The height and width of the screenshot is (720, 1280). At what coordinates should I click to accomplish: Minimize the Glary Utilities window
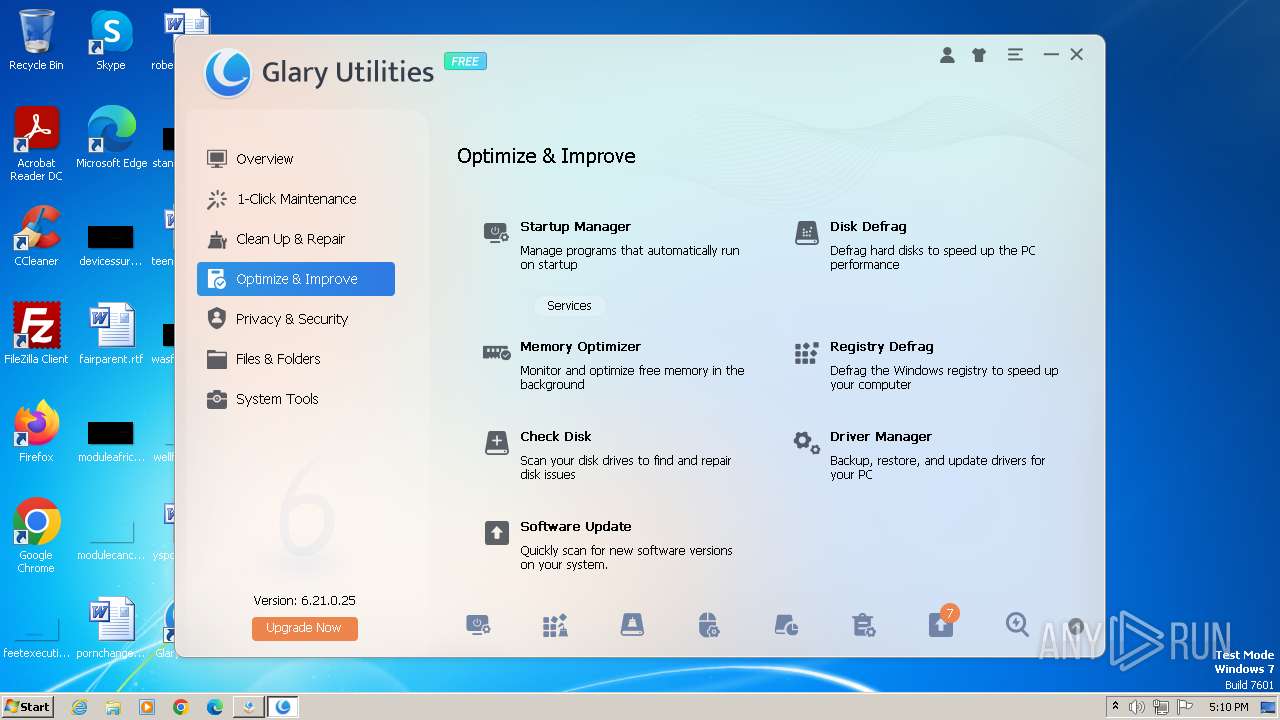tap(1051, 55)
